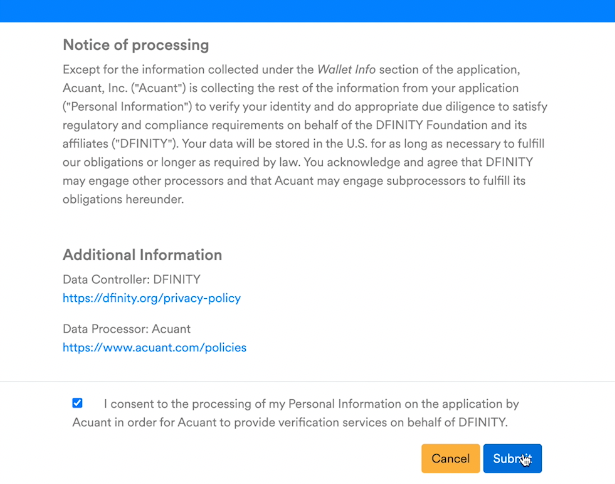Click the Data Controller: DFINITY text
This screenshot has width=615, height=484.
coord(131,280)
